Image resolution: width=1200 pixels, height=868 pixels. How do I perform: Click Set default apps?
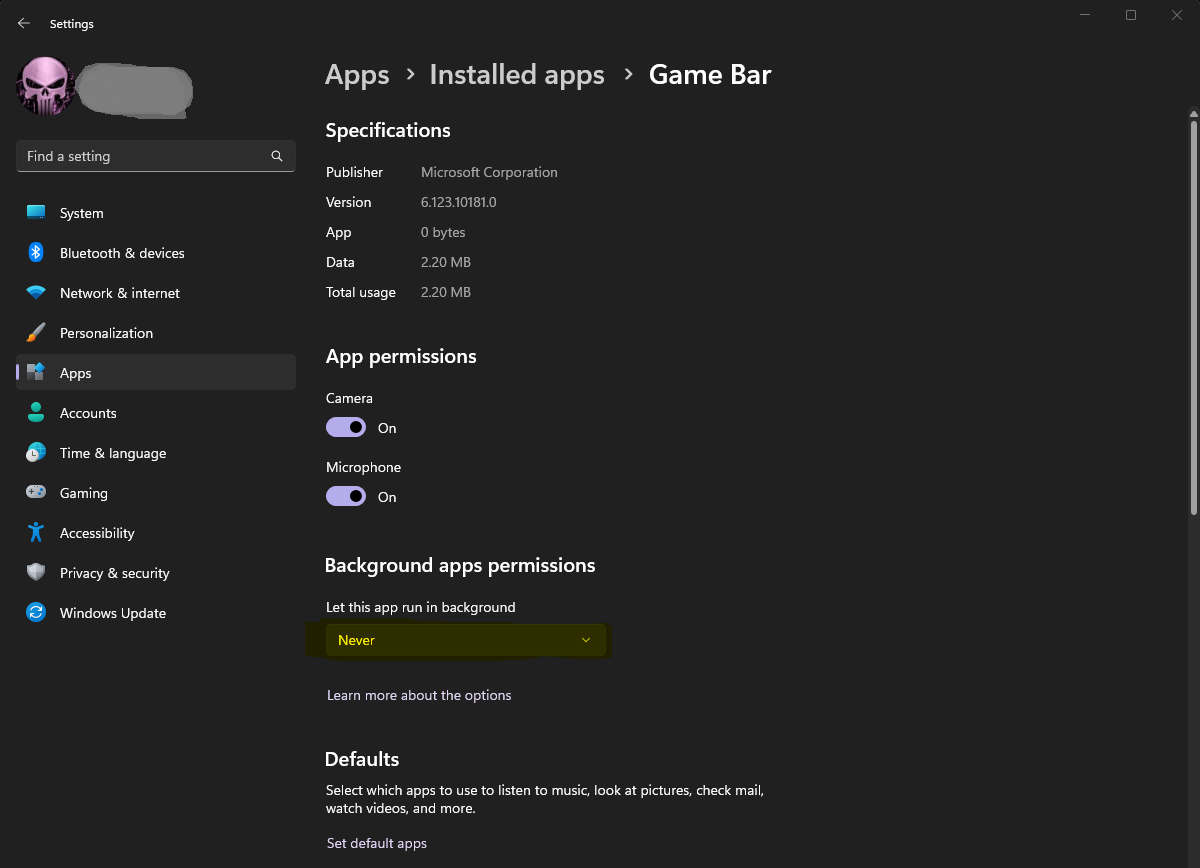coord(377,843)
